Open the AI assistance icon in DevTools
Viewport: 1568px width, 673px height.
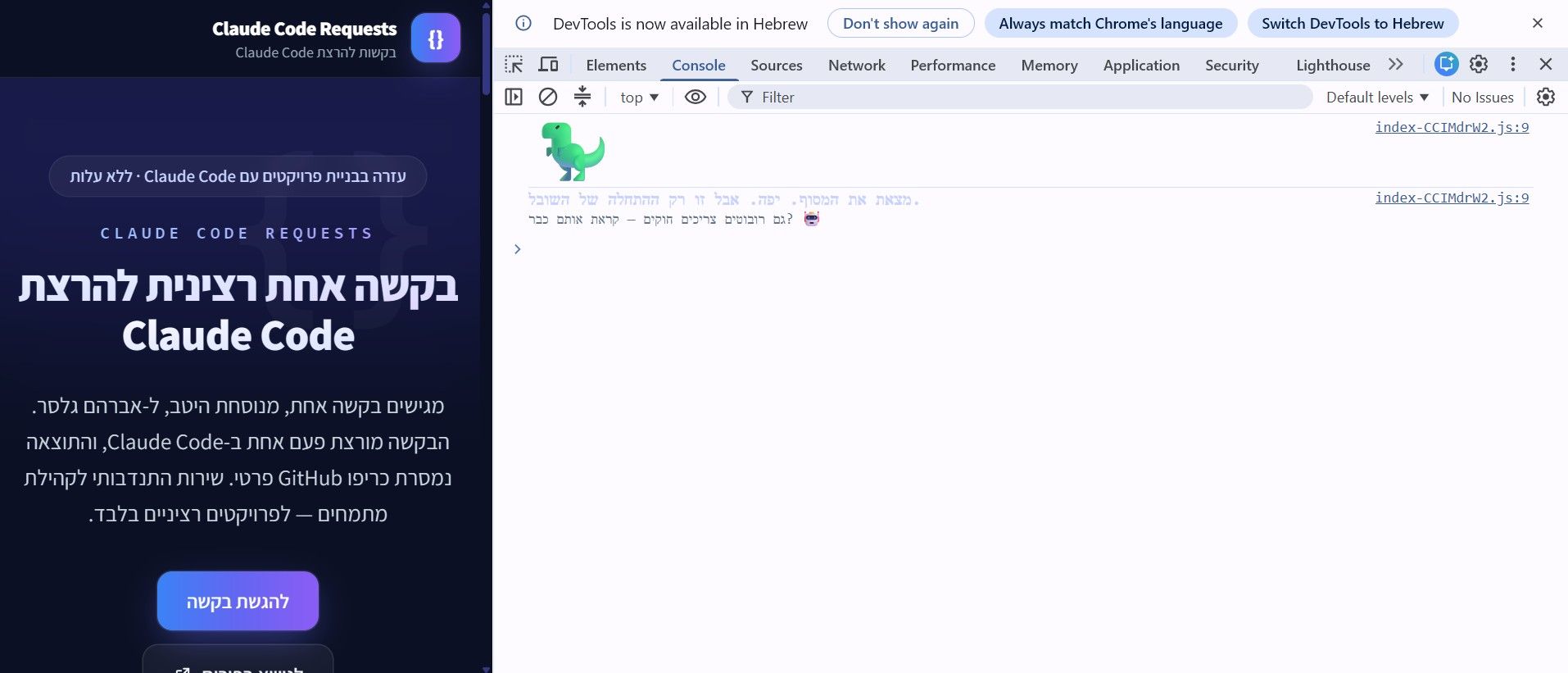coord(1447,64)
